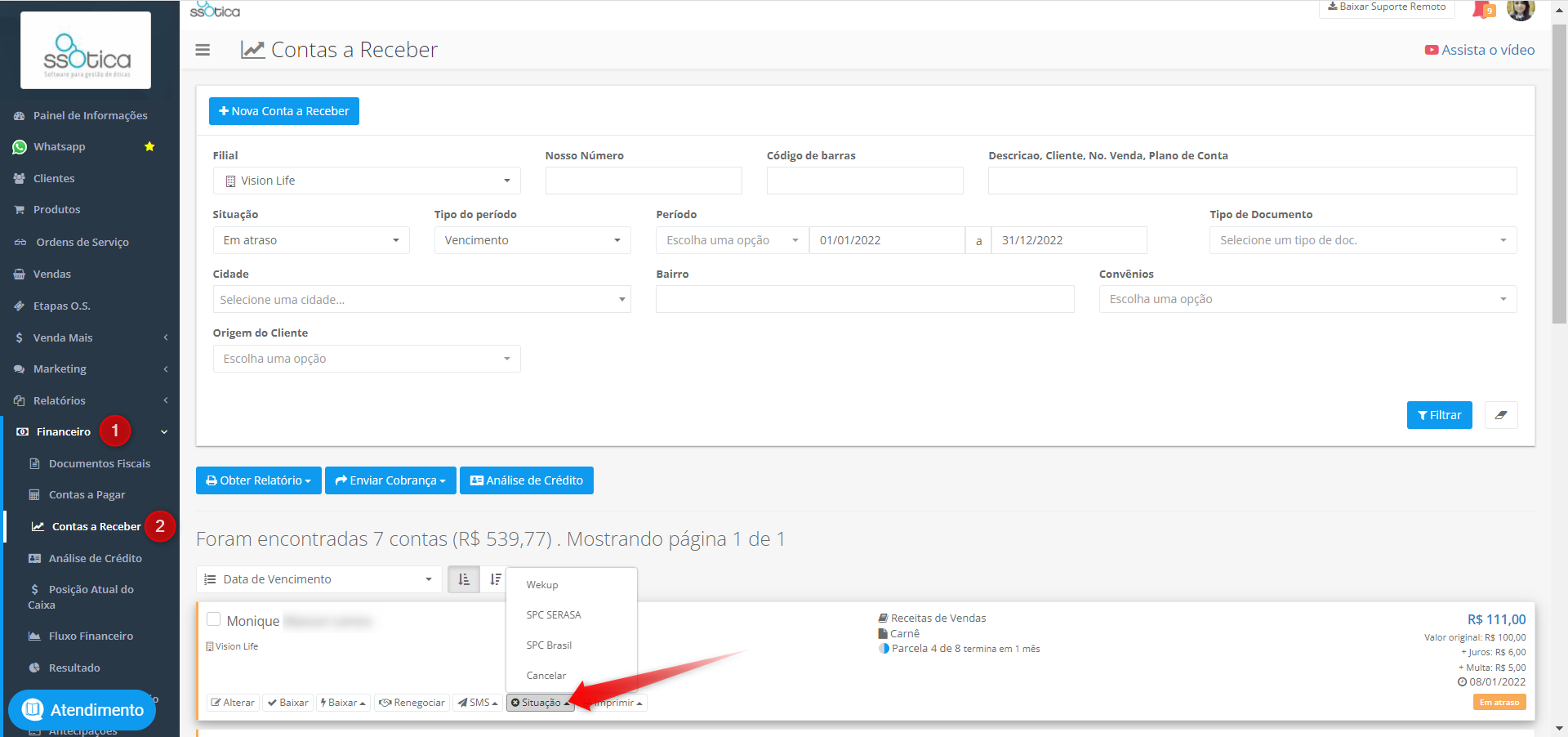
Task: Open the notification bell
Action: point(1483,9)
